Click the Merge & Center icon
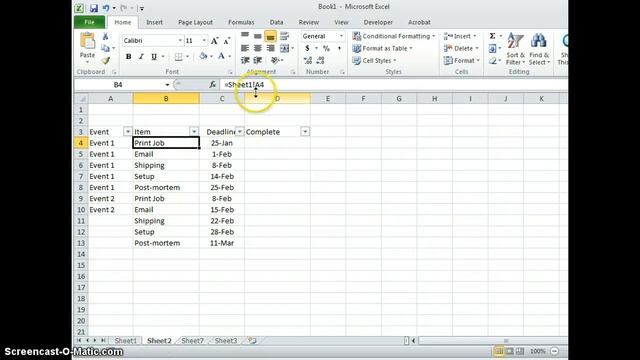This screenshot has height=360, width=640. [x=284, y=48]
